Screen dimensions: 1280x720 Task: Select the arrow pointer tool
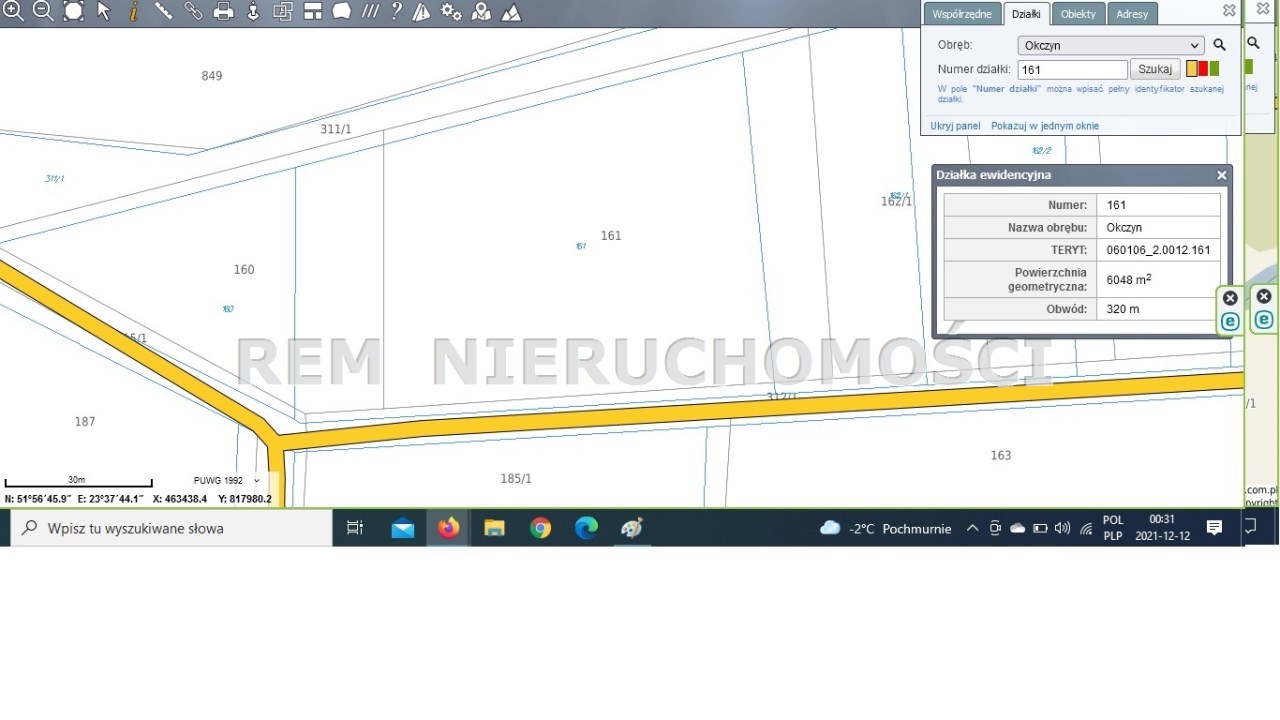coord(104,11)
